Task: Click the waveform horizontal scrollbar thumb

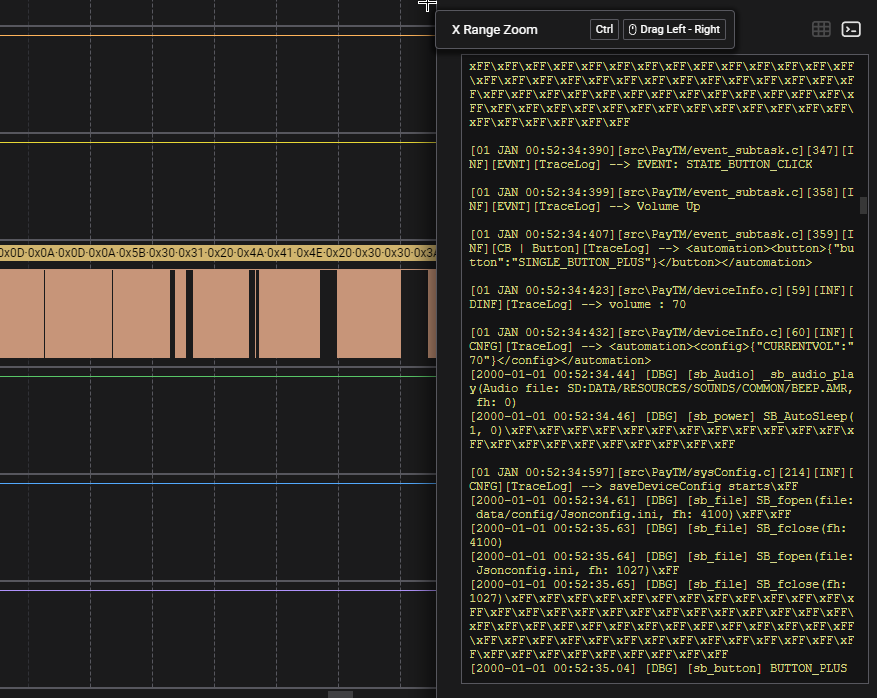Action: (340, 693)
